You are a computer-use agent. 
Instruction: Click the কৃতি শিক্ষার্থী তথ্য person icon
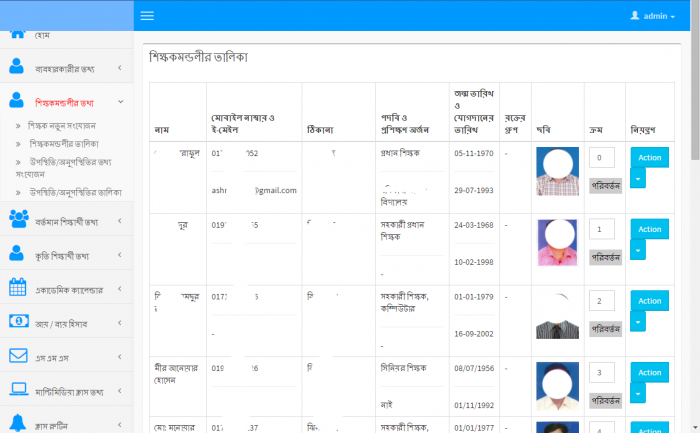(x=17, y=253)
